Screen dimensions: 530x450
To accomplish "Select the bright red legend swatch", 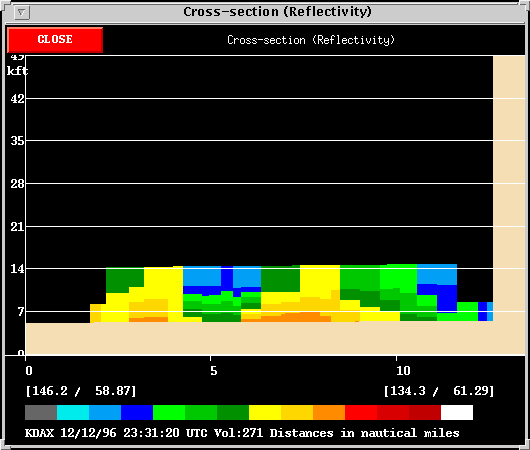I will (x=361, y=412).
